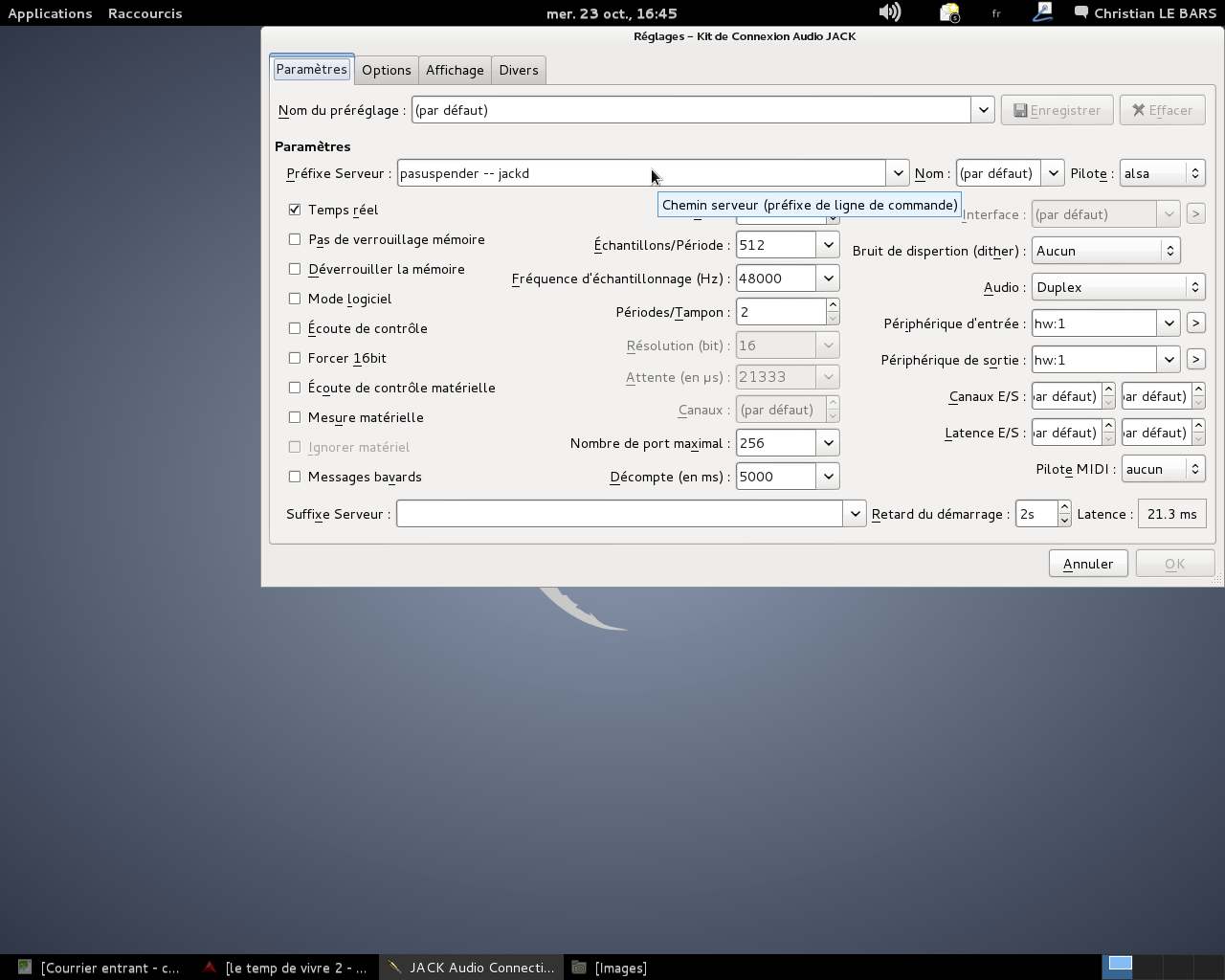Click the '>' button beside Périphérique de sortie

point(1195,360)
